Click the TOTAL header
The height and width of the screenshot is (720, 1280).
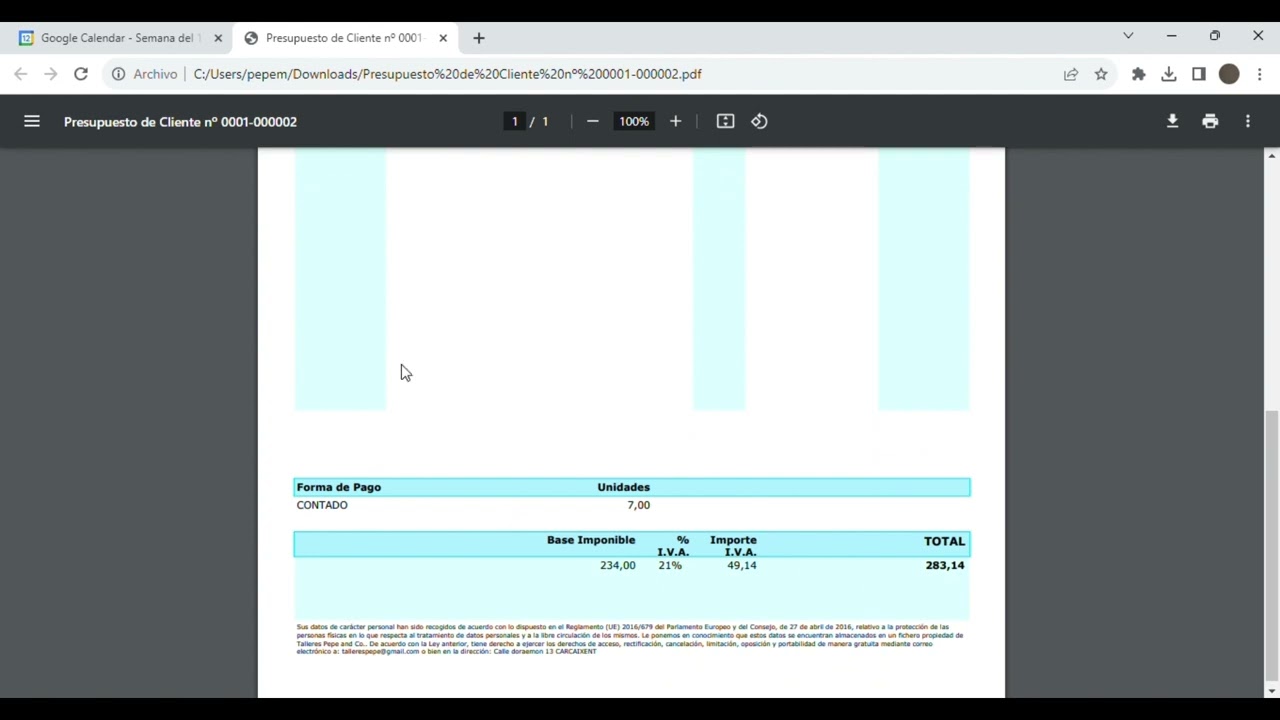(945, 541)
